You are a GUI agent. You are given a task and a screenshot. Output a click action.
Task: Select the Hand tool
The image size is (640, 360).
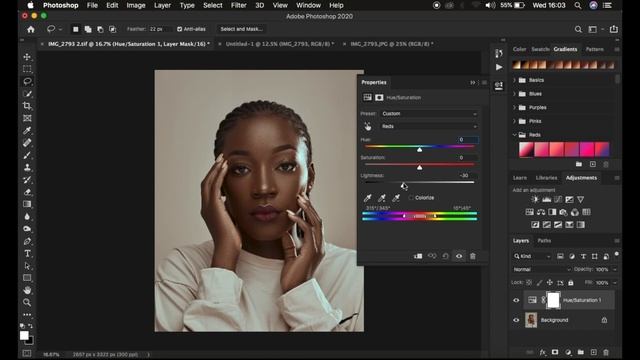click(x=27, y=290)
